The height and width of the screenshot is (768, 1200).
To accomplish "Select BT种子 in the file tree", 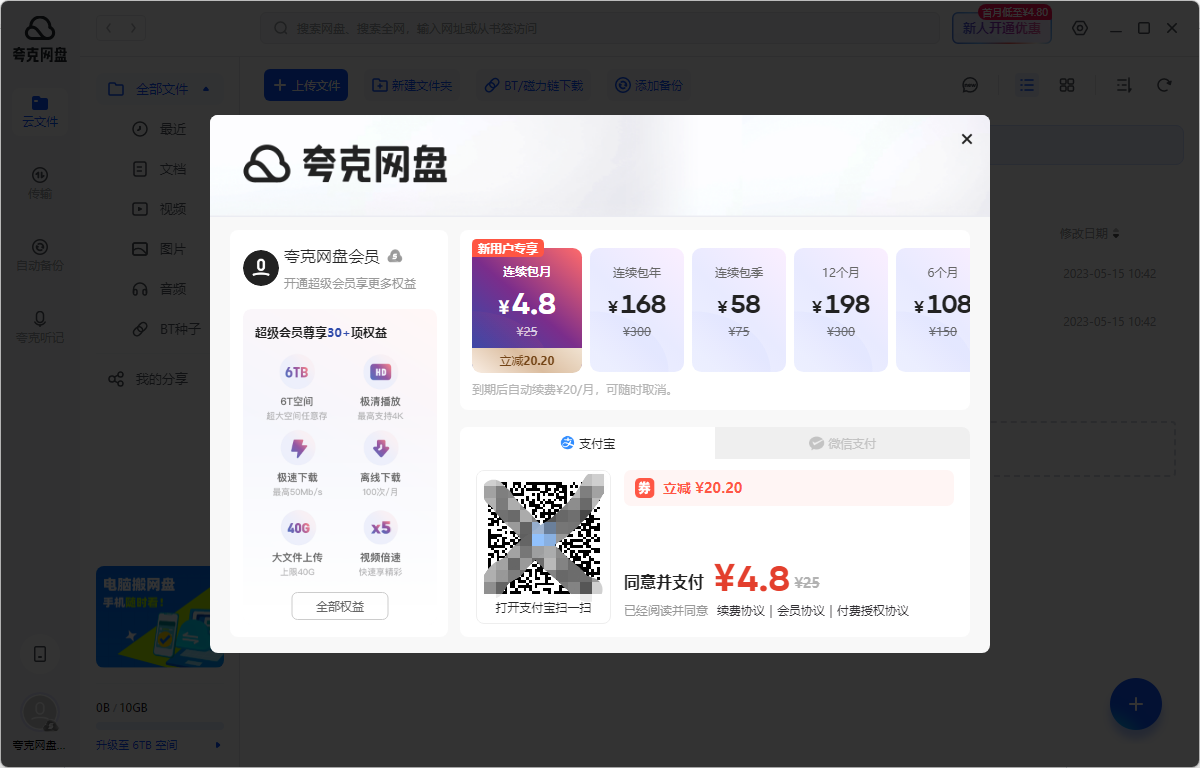I will [x=167, y=329].
